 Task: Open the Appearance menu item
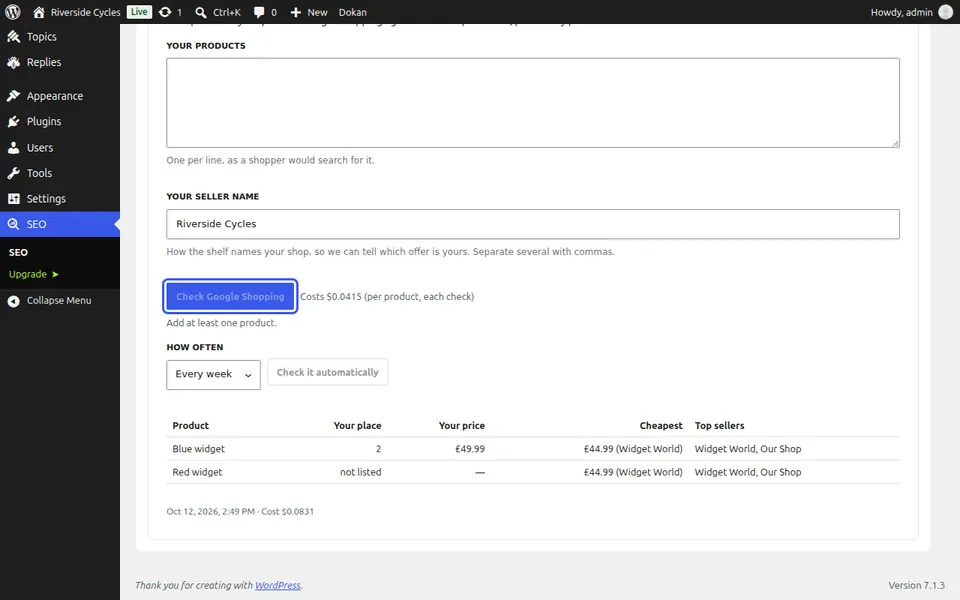tap(60, 96)
